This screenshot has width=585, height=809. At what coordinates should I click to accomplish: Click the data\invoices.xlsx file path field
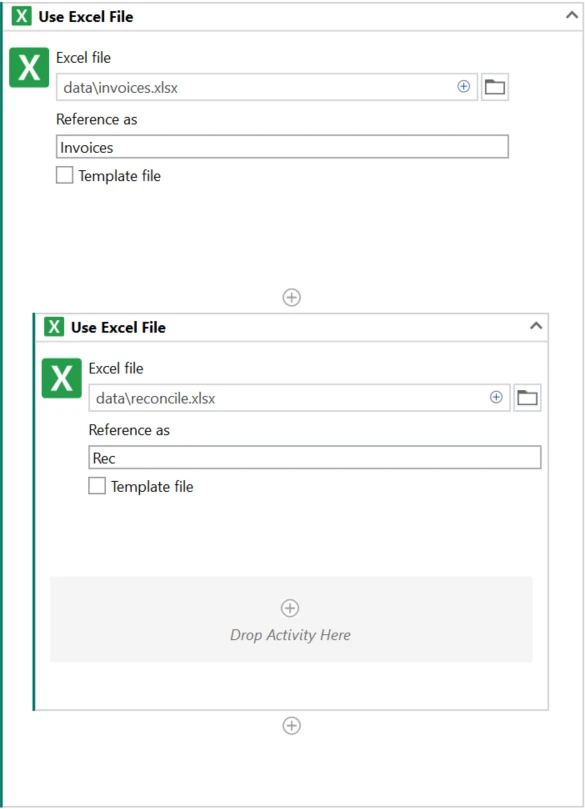(267, 87)
